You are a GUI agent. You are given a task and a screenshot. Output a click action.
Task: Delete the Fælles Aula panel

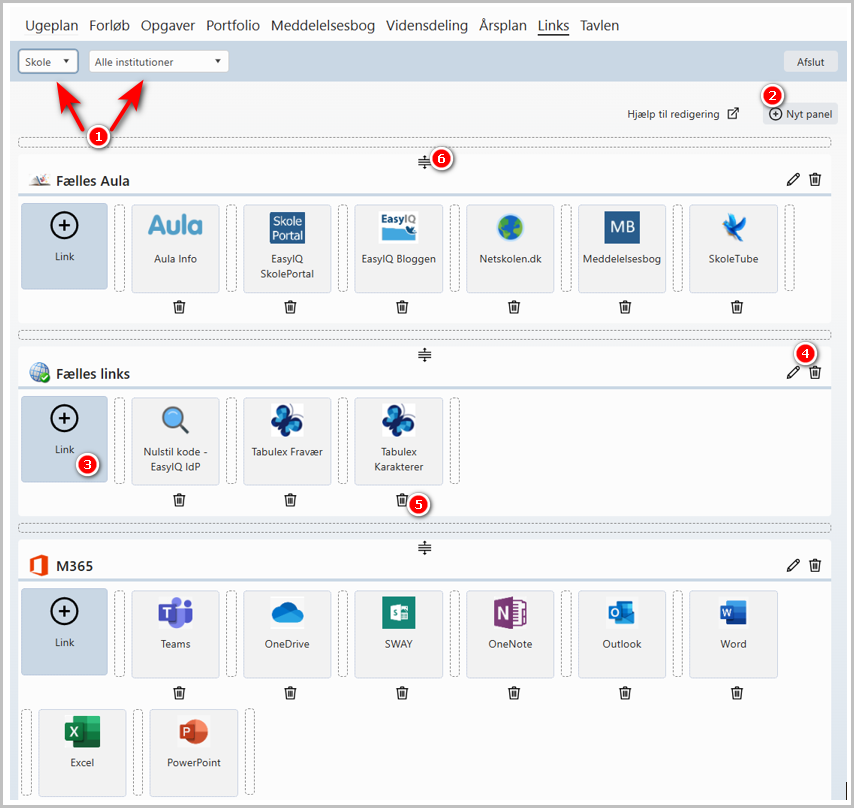[x=815, y=179]
